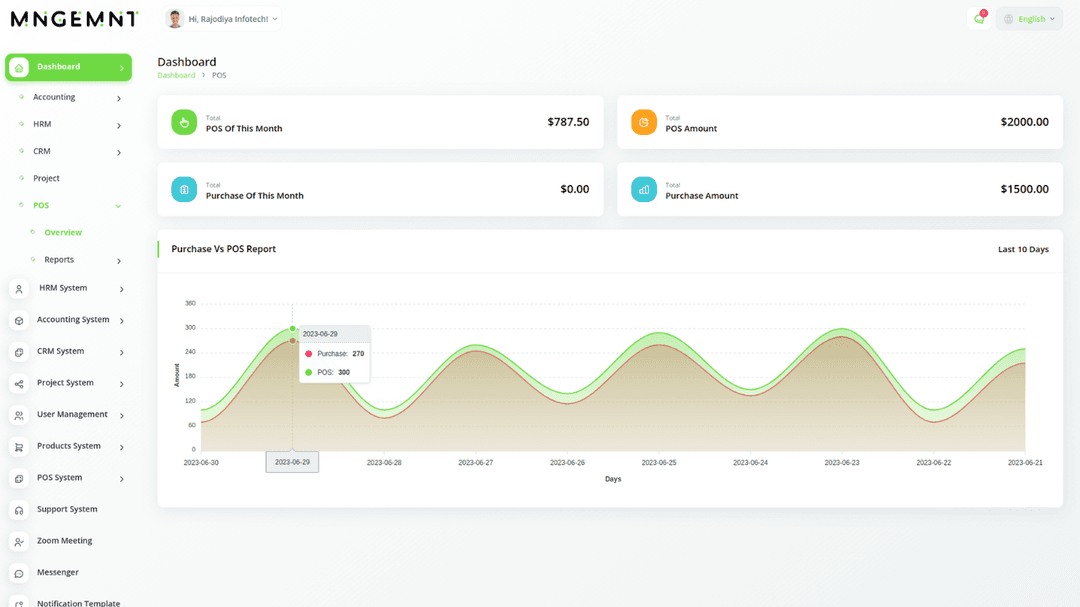The width and height of the screenshot is (1080, 607).
Task: Click the globe icon beside English
Action: click(x=1008, y=19)
